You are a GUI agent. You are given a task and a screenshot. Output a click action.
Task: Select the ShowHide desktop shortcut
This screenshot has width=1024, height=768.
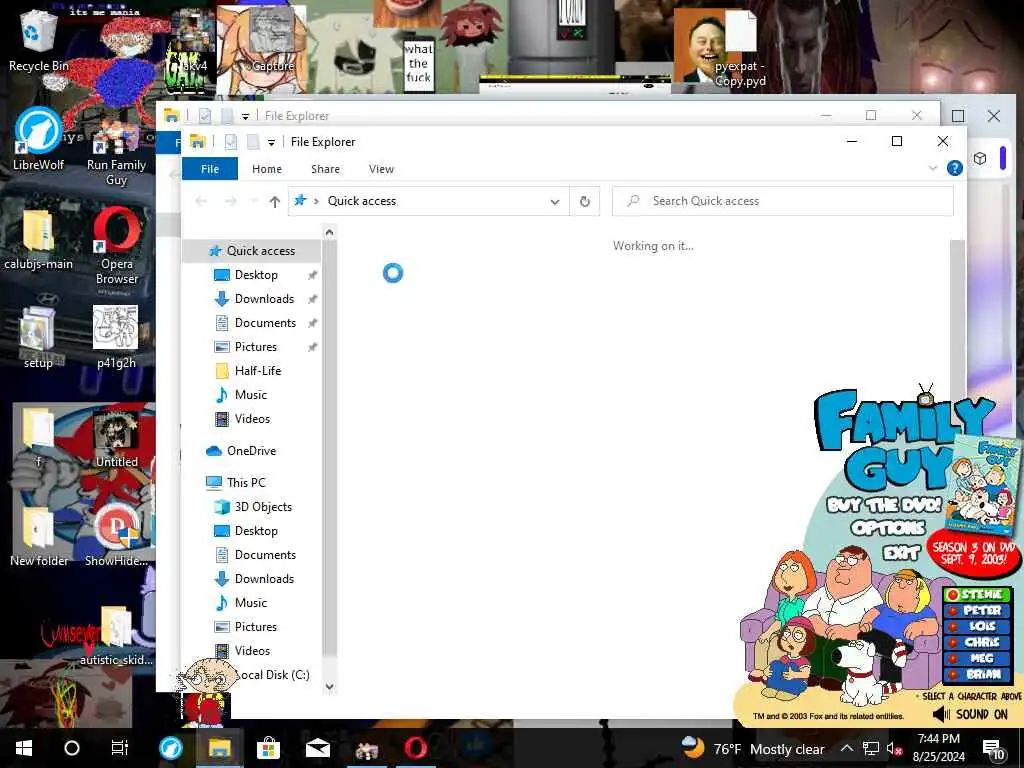click(x=116, y=536)
